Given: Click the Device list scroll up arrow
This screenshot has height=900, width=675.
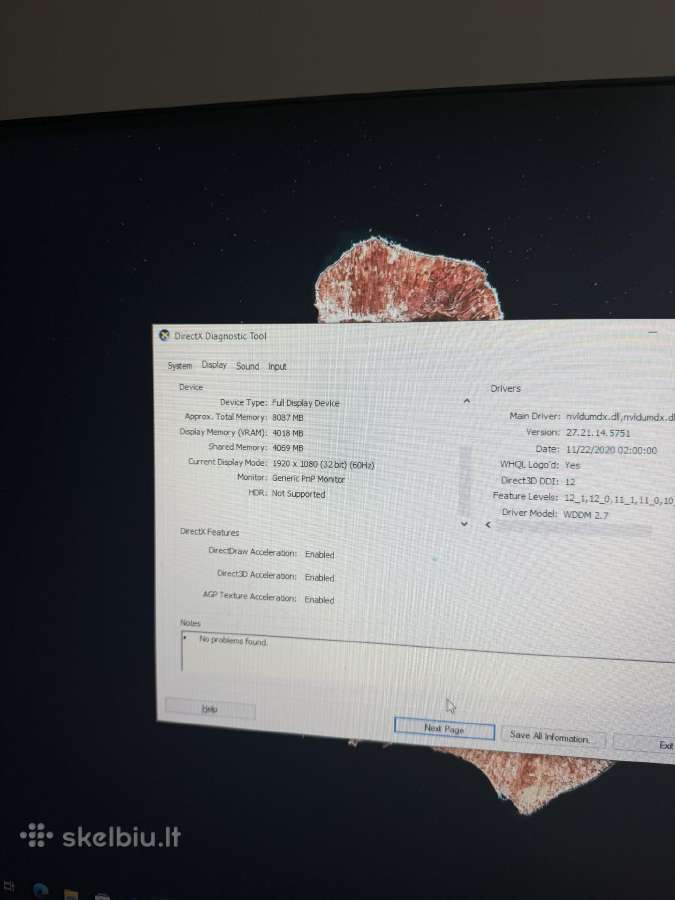Looking at the screenshot, I should tap(467, 401).
